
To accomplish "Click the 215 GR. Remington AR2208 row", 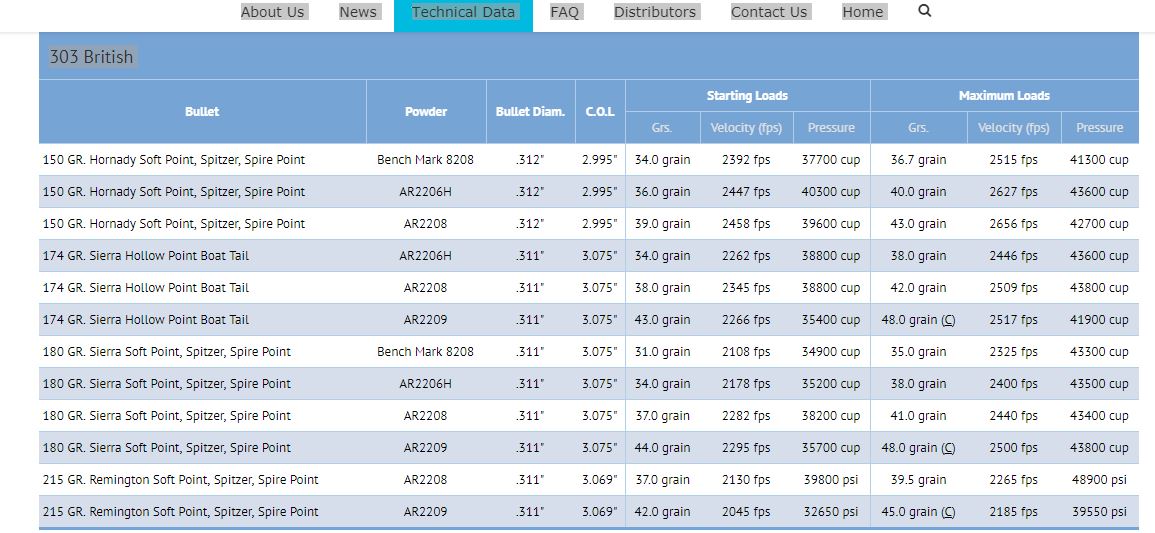I will (x=589, y=480).
